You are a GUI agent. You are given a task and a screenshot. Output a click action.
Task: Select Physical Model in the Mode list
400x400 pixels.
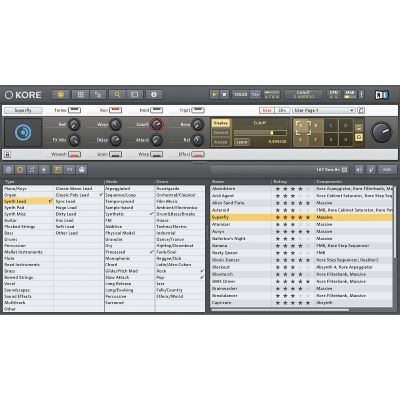point(130,233)
